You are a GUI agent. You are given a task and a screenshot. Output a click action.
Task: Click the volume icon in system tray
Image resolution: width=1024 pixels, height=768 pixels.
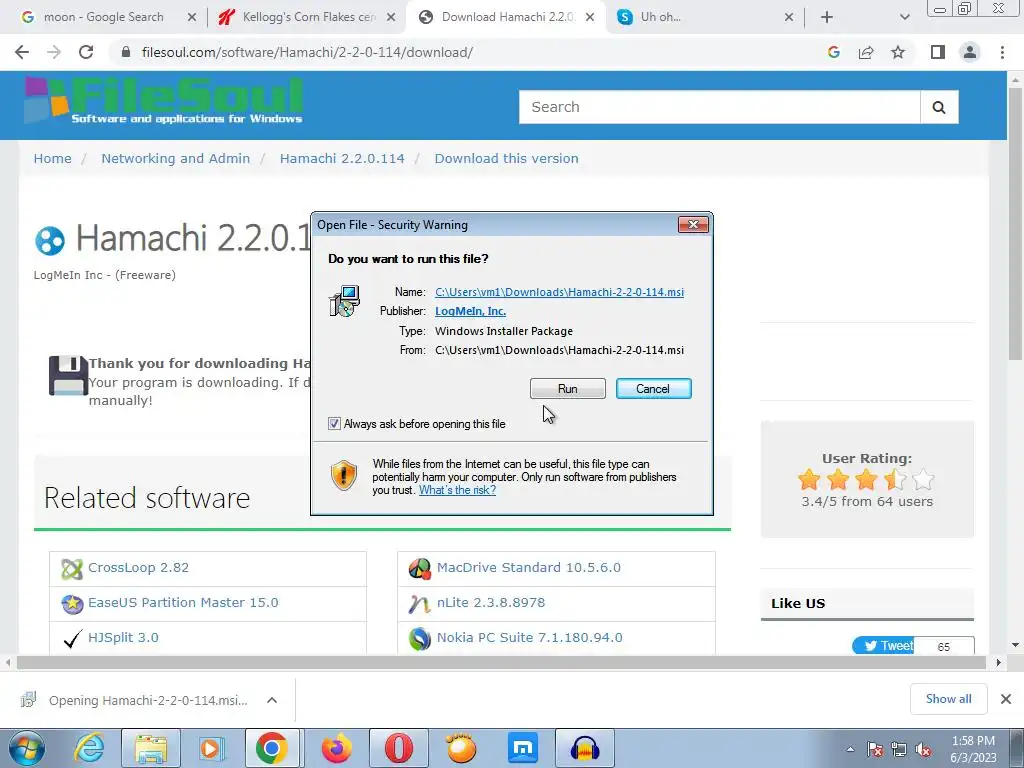(x=923, y=750)
